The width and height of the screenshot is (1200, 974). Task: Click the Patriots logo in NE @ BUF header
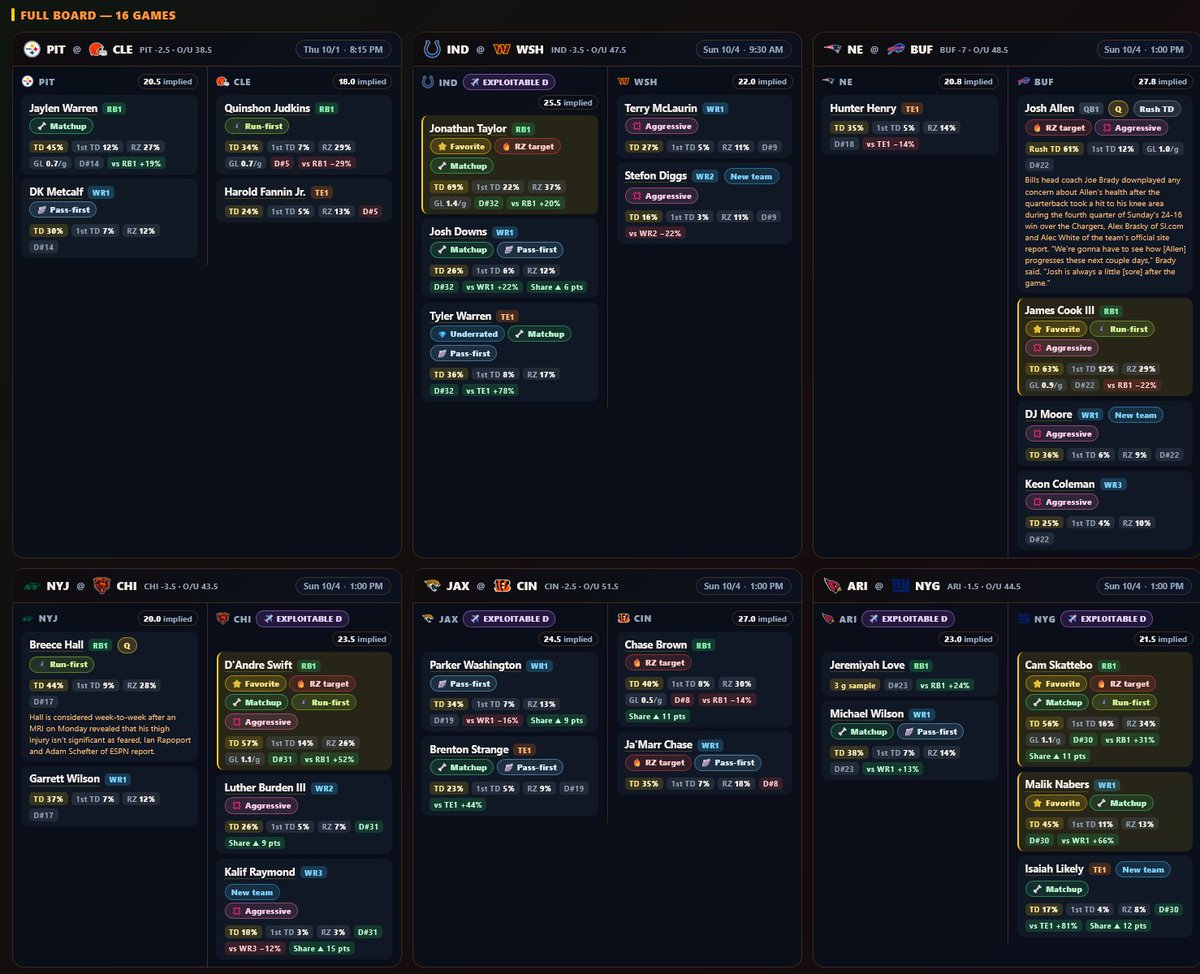832,49
